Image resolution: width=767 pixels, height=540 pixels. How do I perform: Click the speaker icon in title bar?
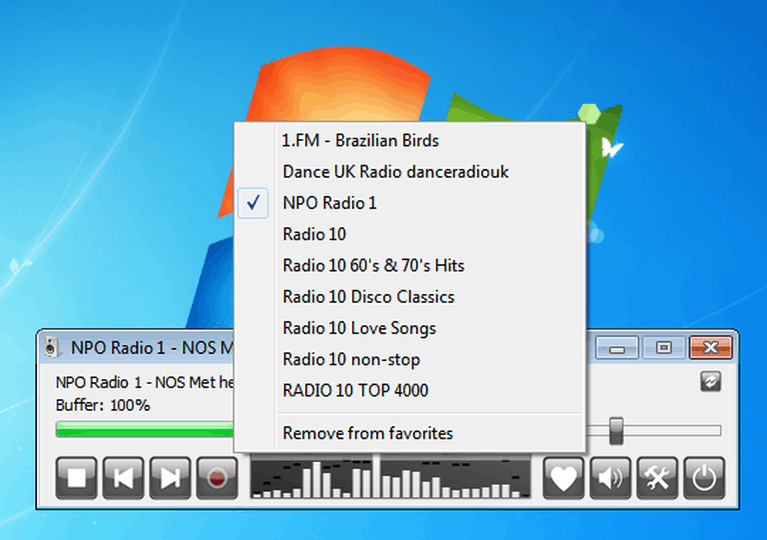[51, 348]
